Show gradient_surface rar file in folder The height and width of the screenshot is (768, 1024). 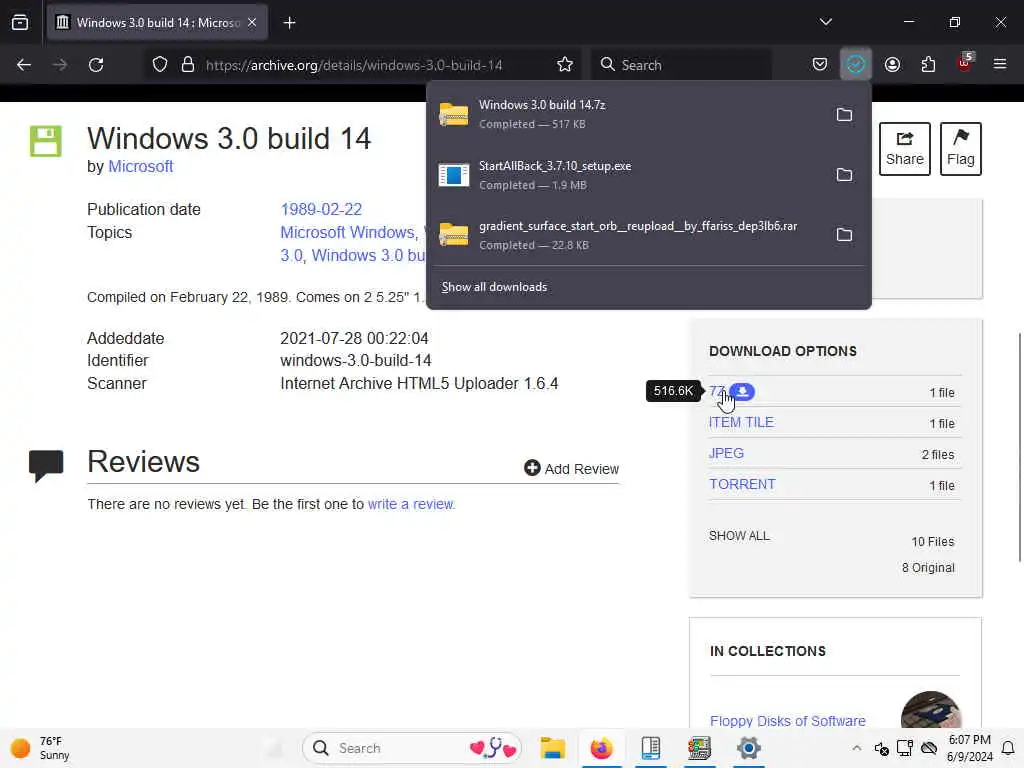pyautogui.click(x=844, y=235)
